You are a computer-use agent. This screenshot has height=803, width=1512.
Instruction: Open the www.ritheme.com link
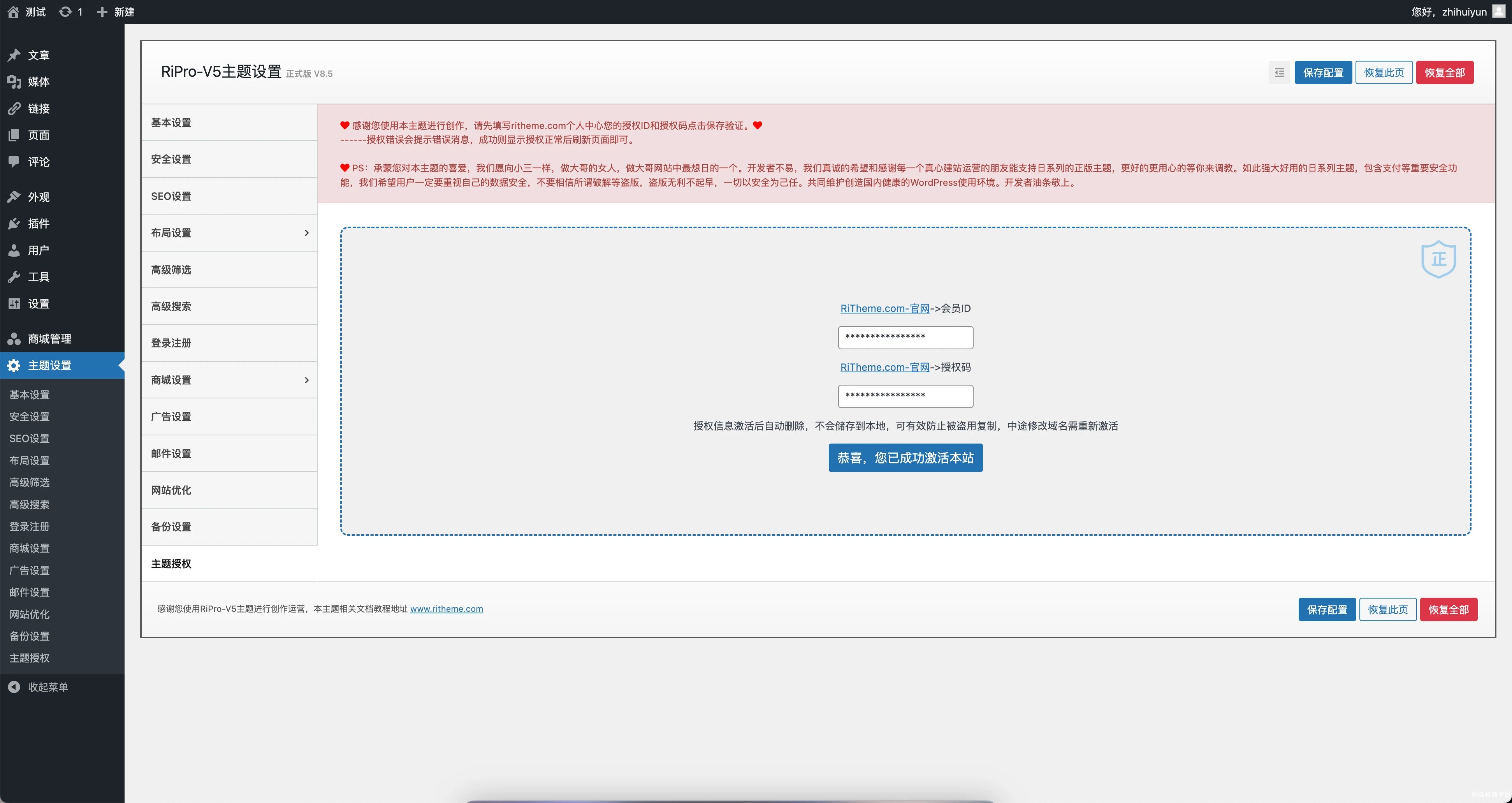[447, 609]
